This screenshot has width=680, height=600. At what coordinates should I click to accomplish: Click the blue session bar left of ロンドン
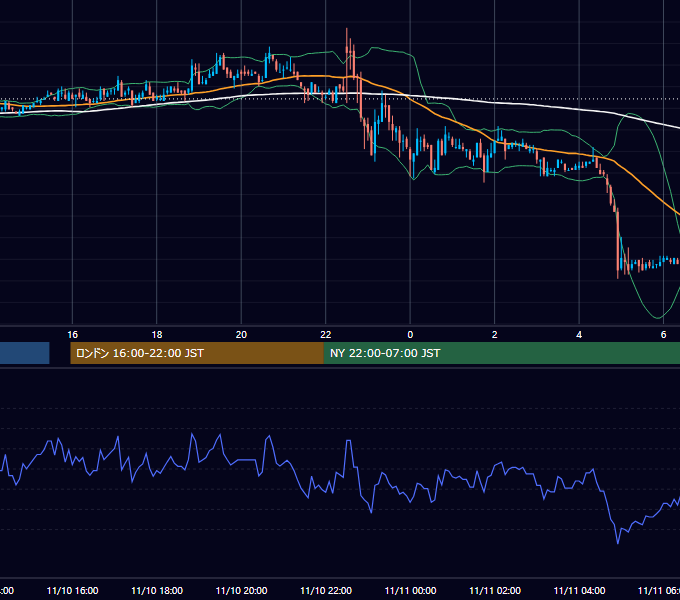pos(25,353)
